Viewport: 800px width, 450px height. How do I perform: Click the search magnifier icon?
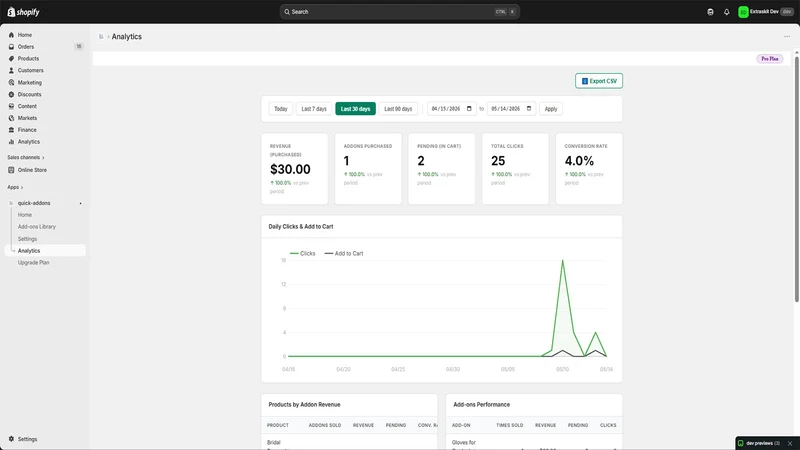tap(287, 12)
